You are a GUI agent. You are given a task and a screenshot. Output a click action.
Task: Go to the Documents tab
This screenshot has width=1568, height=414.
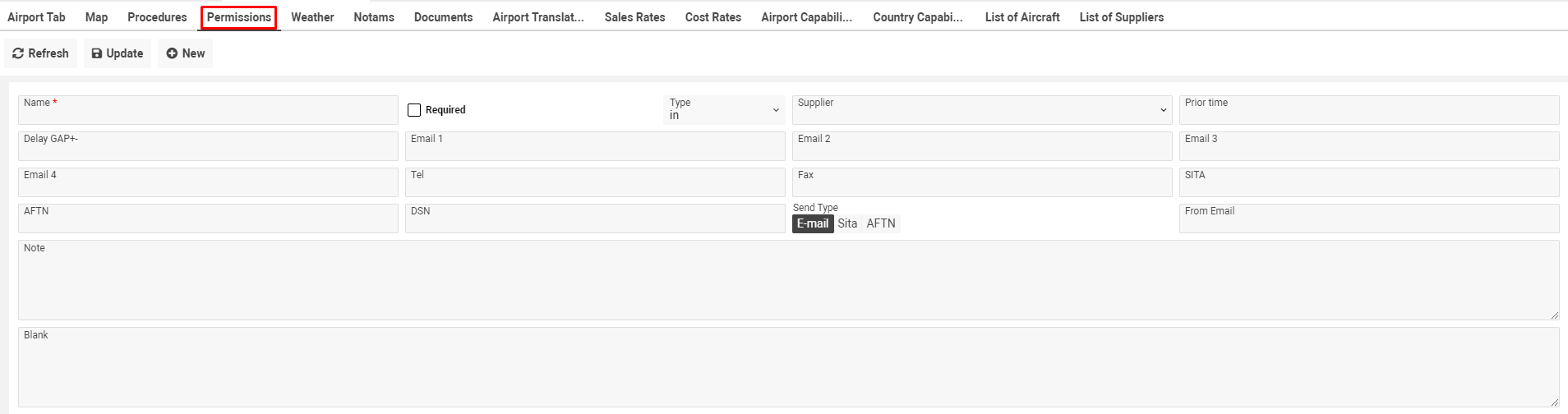[443, 17]
